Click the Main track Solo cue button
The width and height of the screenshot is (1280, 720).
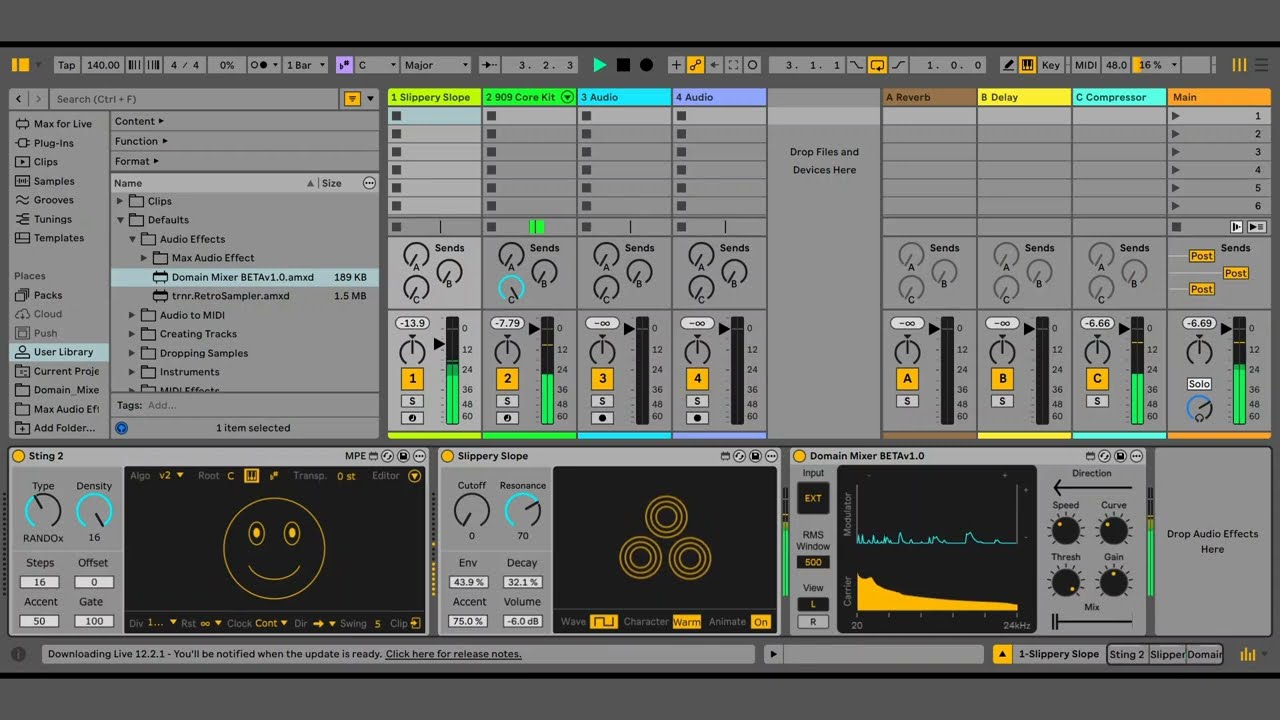[x=1199, y=384]
